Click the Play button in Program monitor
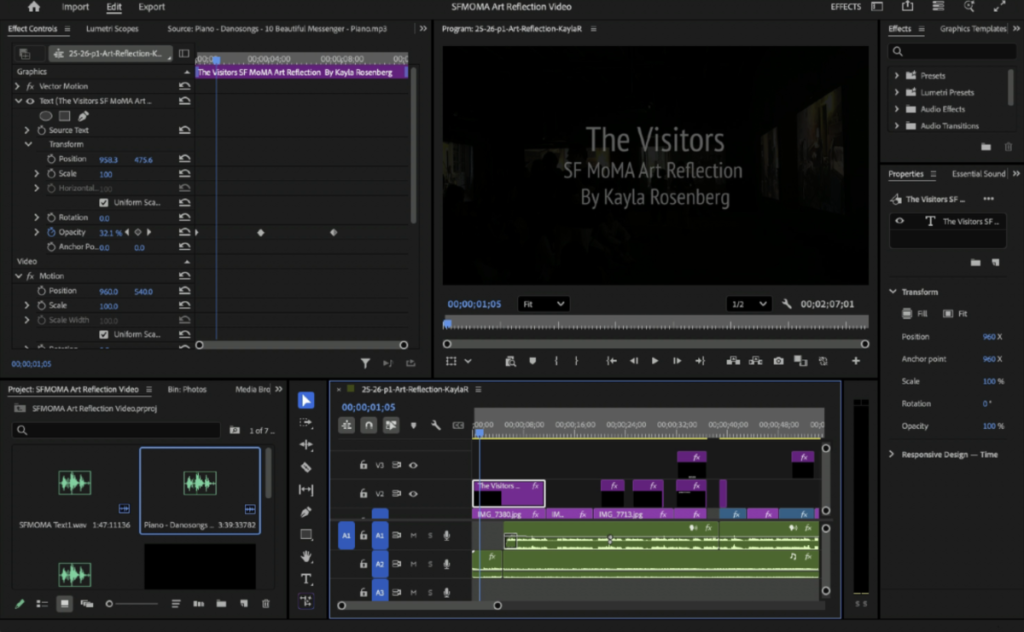This screenshot has width=1024, height=632. [x=654, y=361]
